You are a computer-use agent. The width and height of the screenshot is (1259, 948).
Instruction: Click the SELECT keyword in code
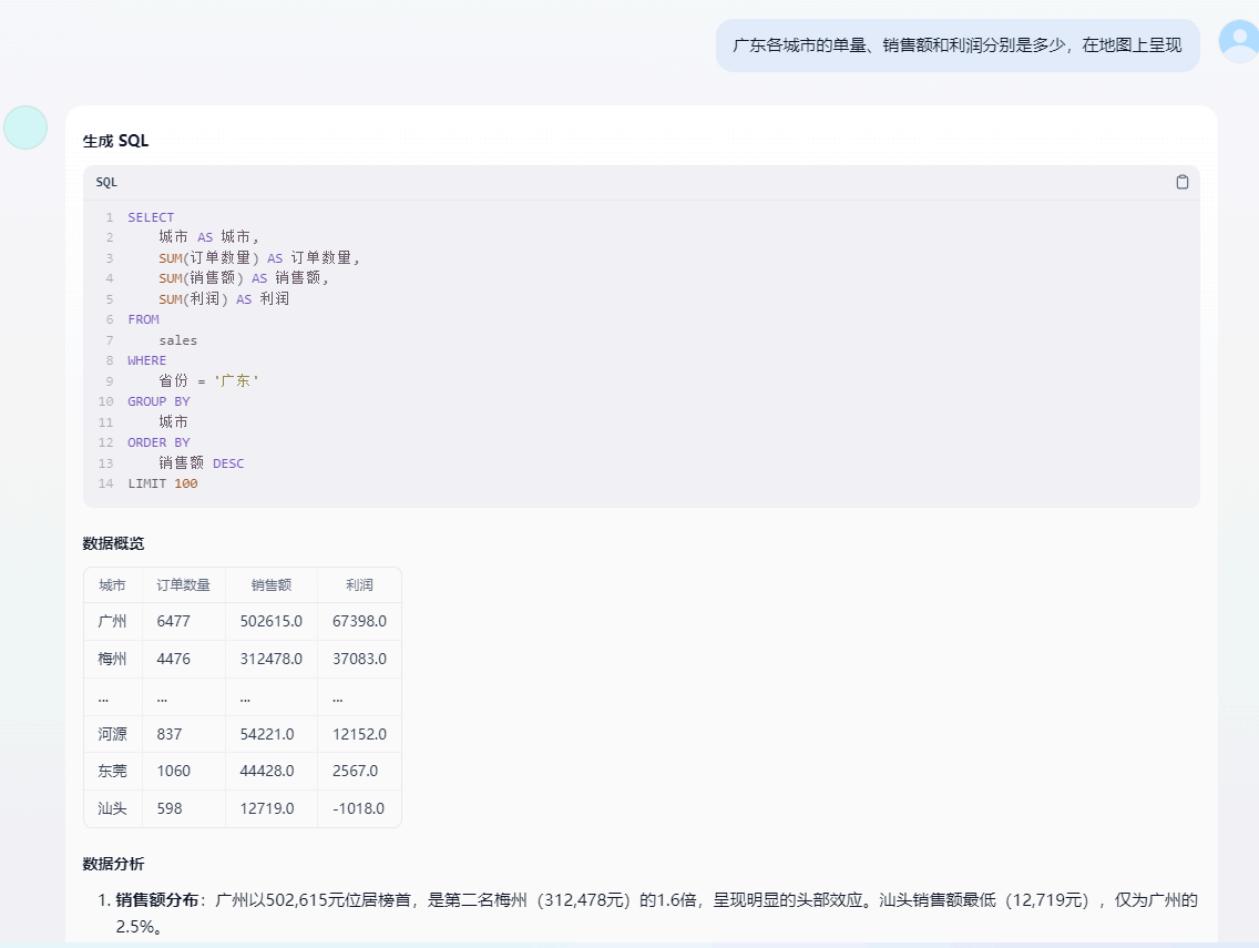tap(151, 217)
